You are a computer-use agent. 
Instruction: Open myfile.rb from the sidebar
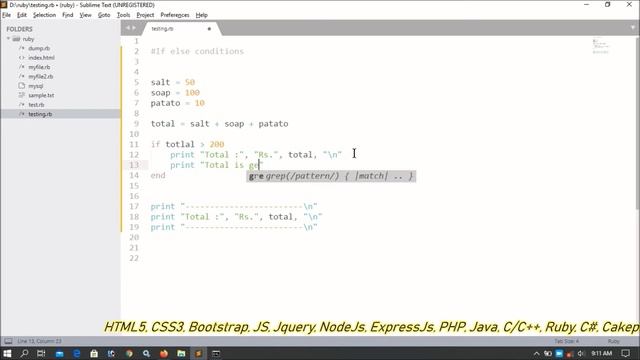pos(39,67)
